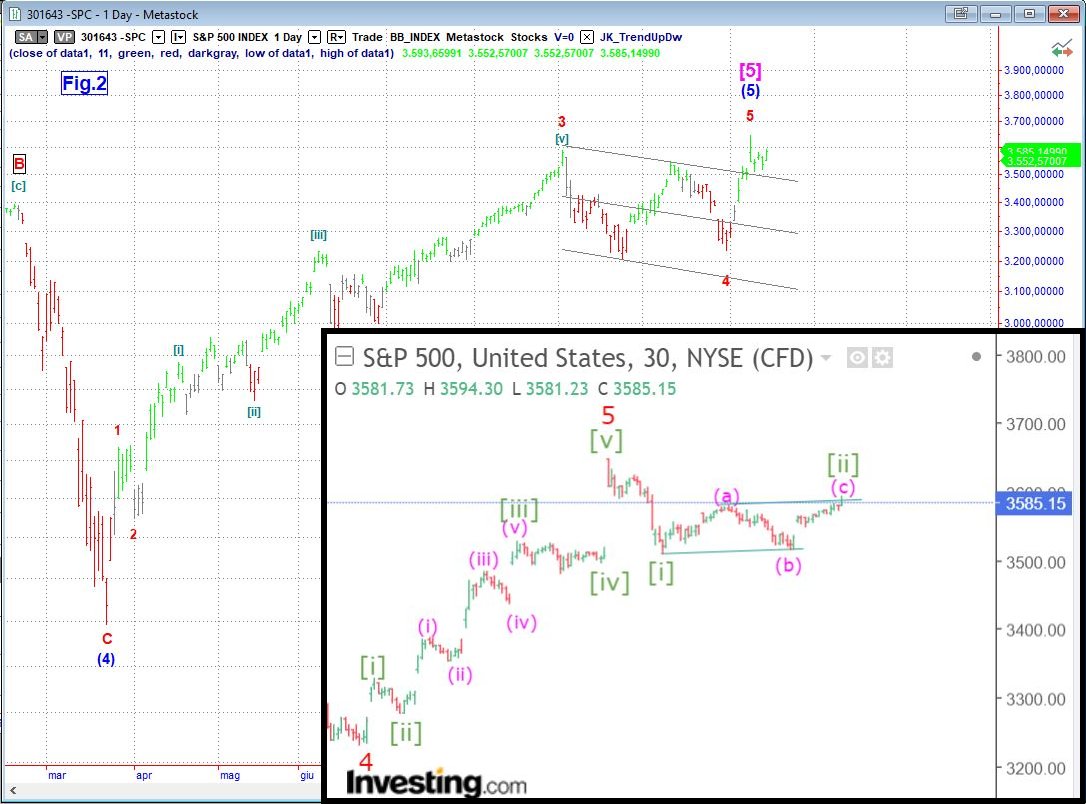
Task: Click the 3.593,65991 indicator value
Action: [431, 53]
